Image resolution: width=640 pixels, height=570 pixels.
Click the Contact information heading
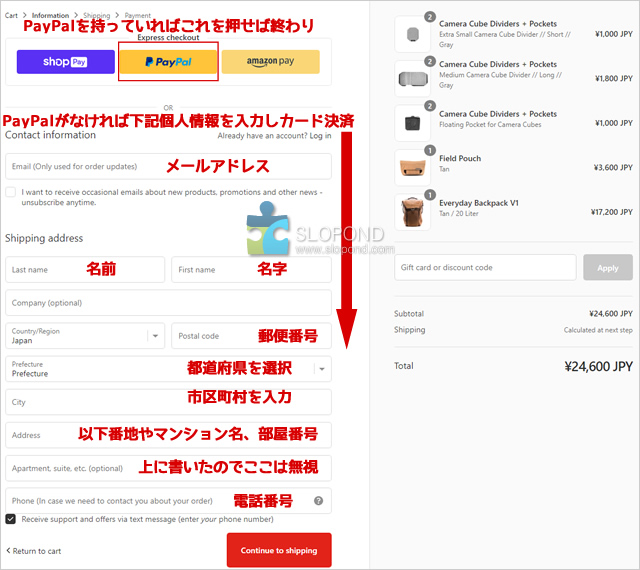coord(50,135)
